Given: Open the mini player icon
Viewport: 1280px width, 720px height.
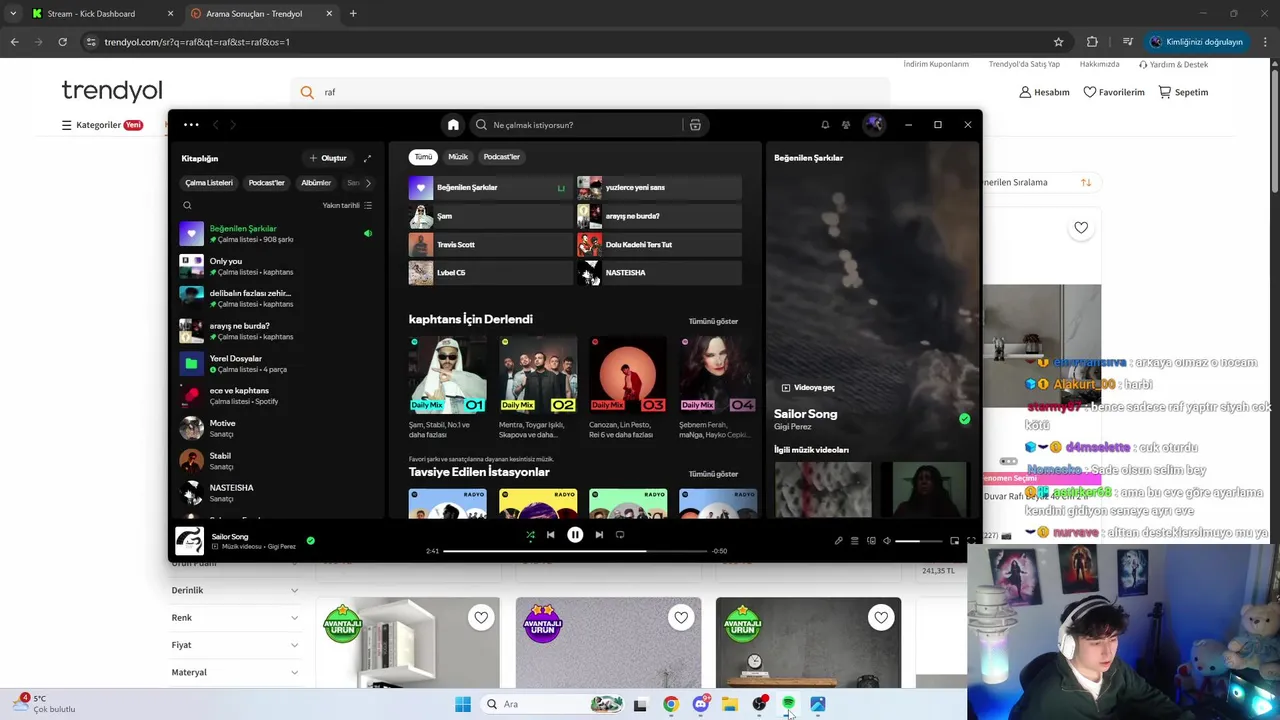Looking at the screenshot, I should tap(954, 541).
